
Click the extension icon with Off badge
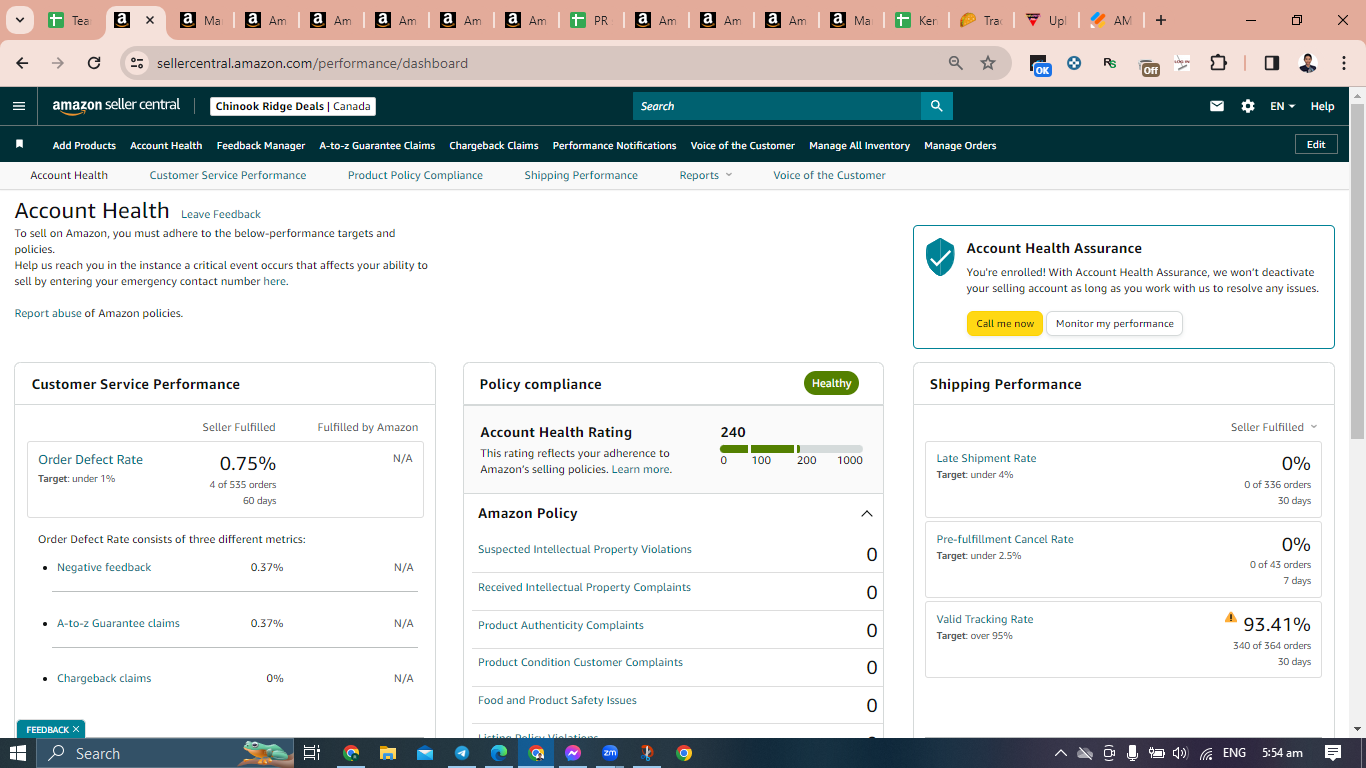[x=1149, y=66]
